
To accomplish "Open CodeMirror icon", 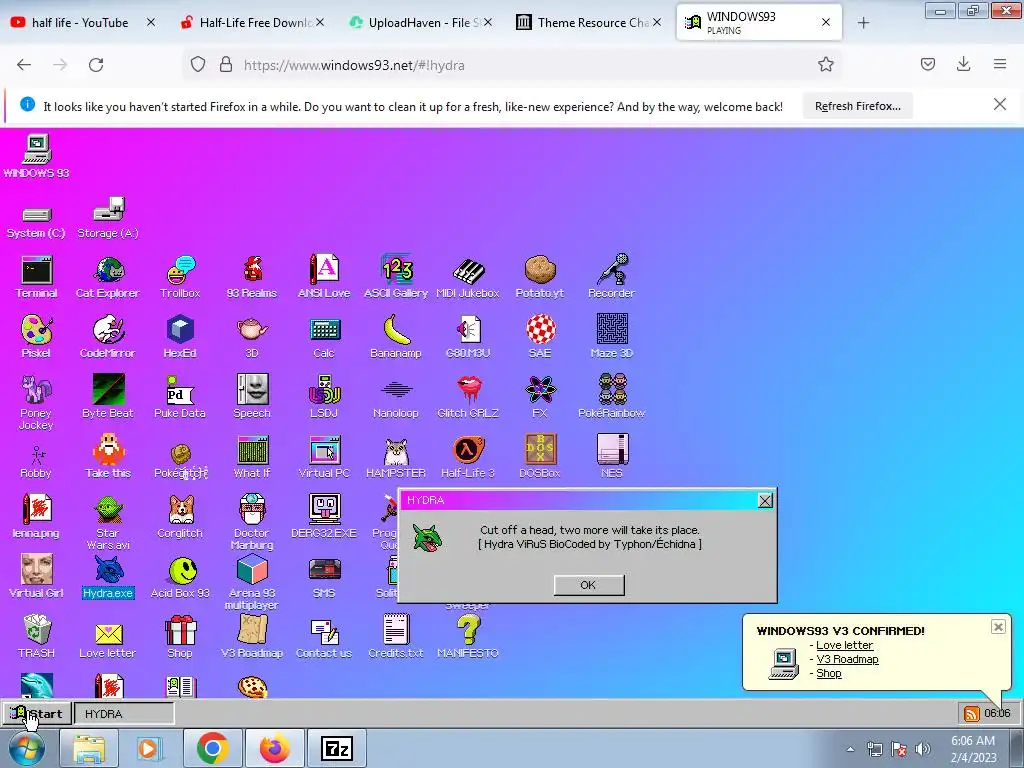I will pyautogui.click(x=108, y=337).
